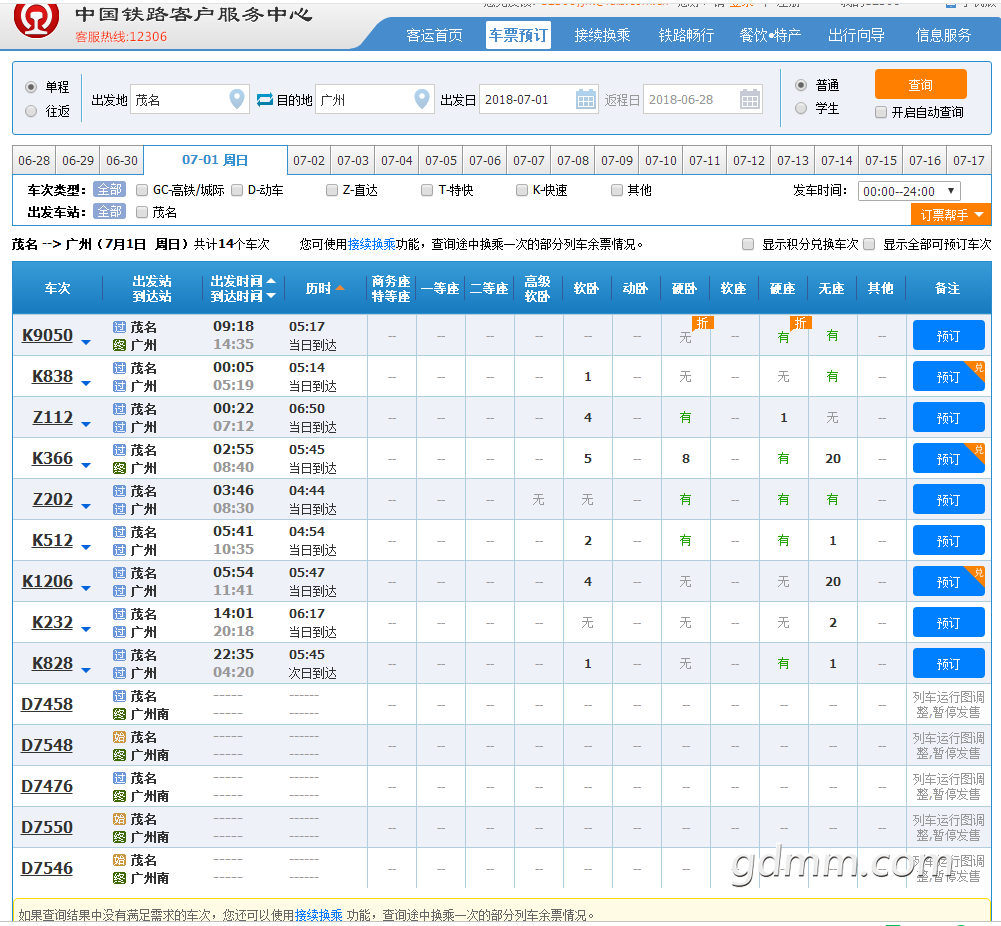This screenshot has height=926, width=1001.
Task: Select student ticket type radio button
Action: [x=801, y=108]
